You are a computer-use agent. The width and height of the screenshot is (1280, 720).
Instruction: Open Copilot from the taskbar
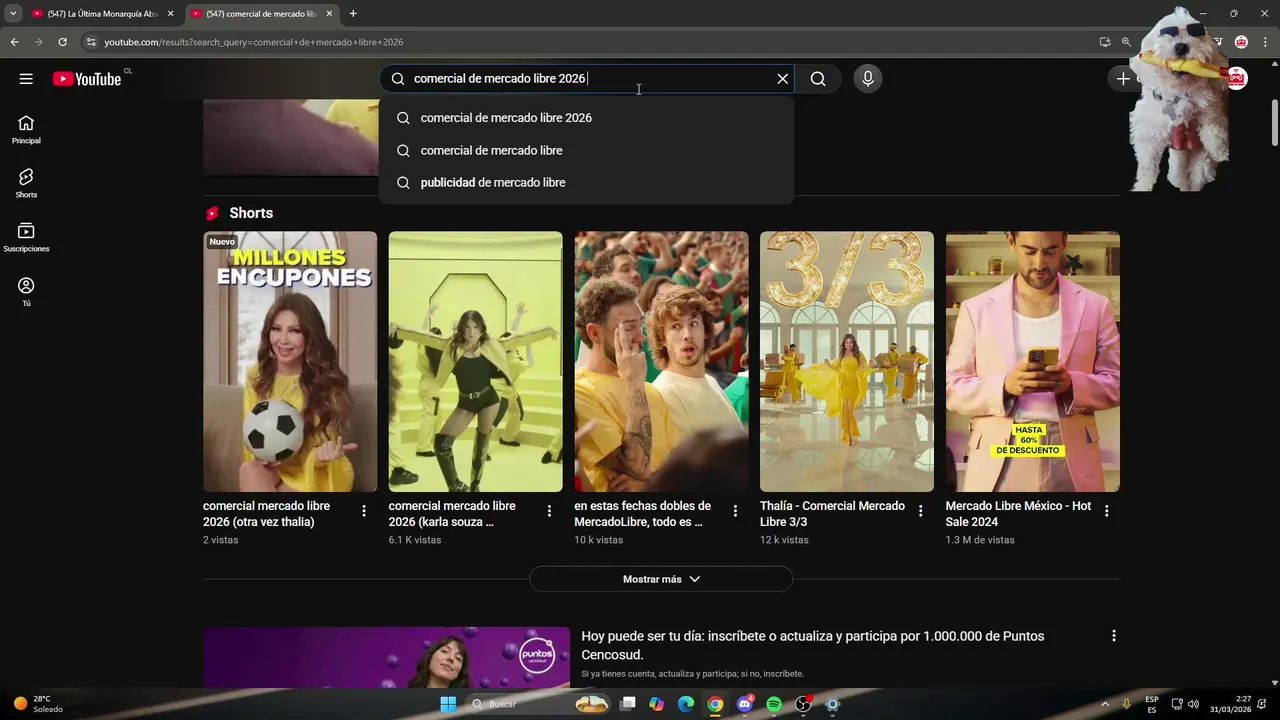(x=656, y=704)
